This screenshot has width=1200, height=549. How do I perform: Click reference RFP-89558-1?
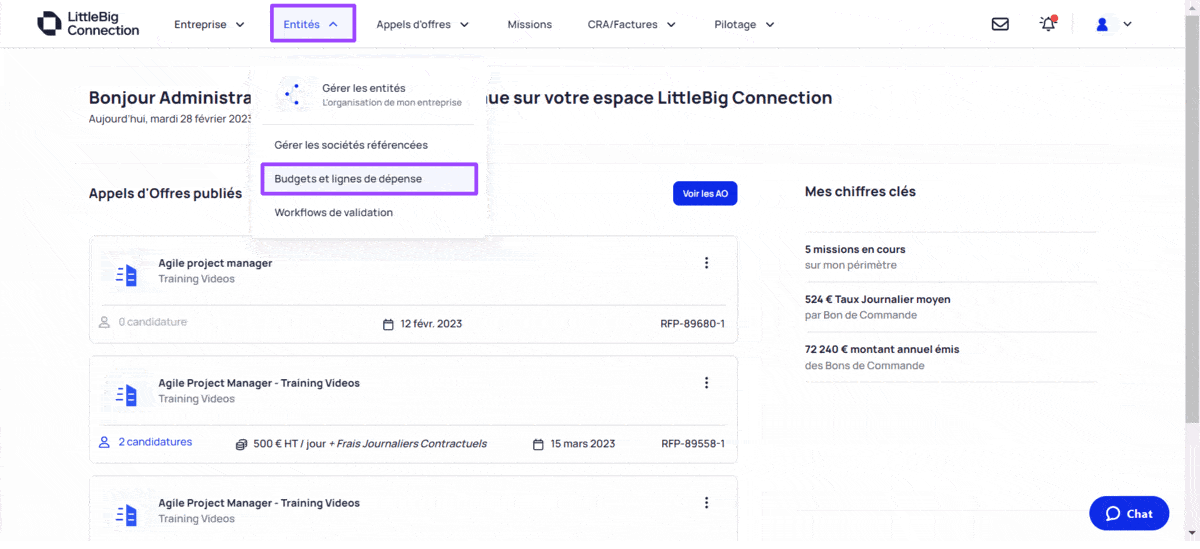click(x=692, y=444)
